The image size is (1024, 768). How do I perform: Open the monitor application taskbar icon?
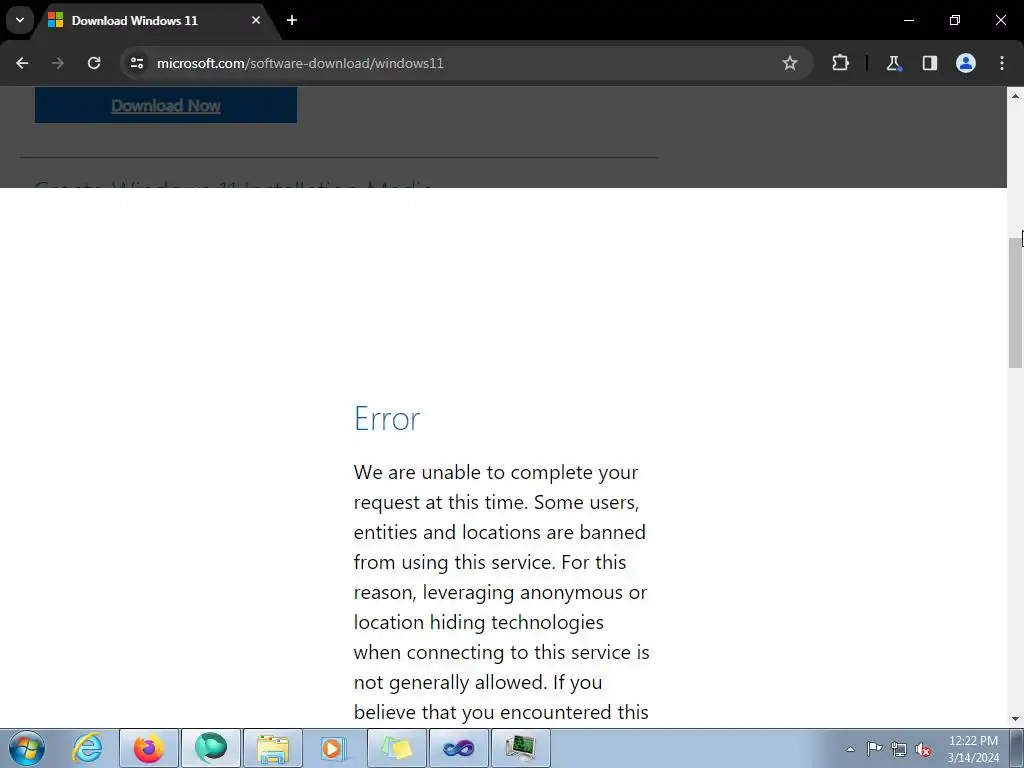tap(520, 748)
